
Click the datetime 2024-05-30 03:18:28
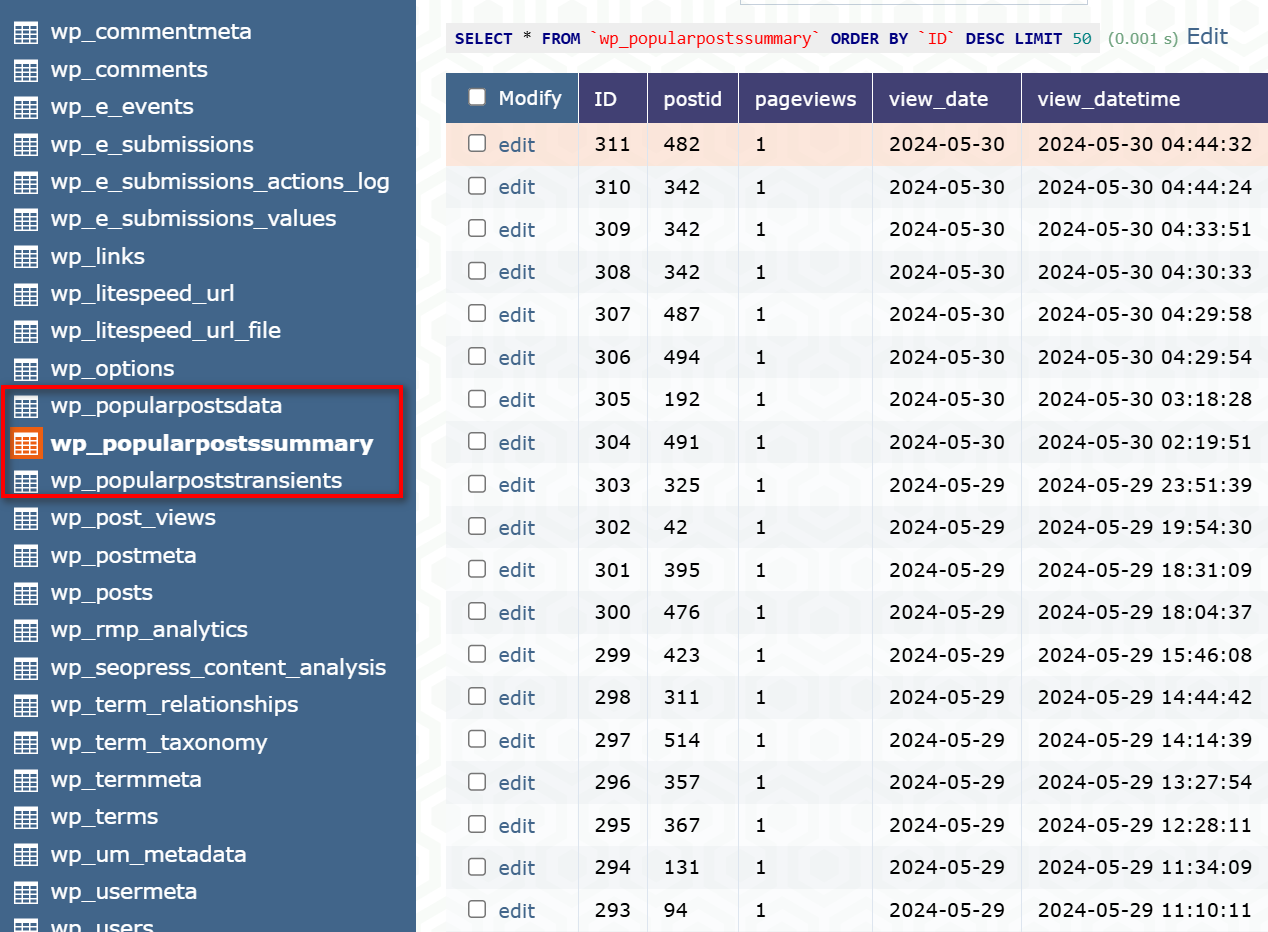pos(1145,400)
